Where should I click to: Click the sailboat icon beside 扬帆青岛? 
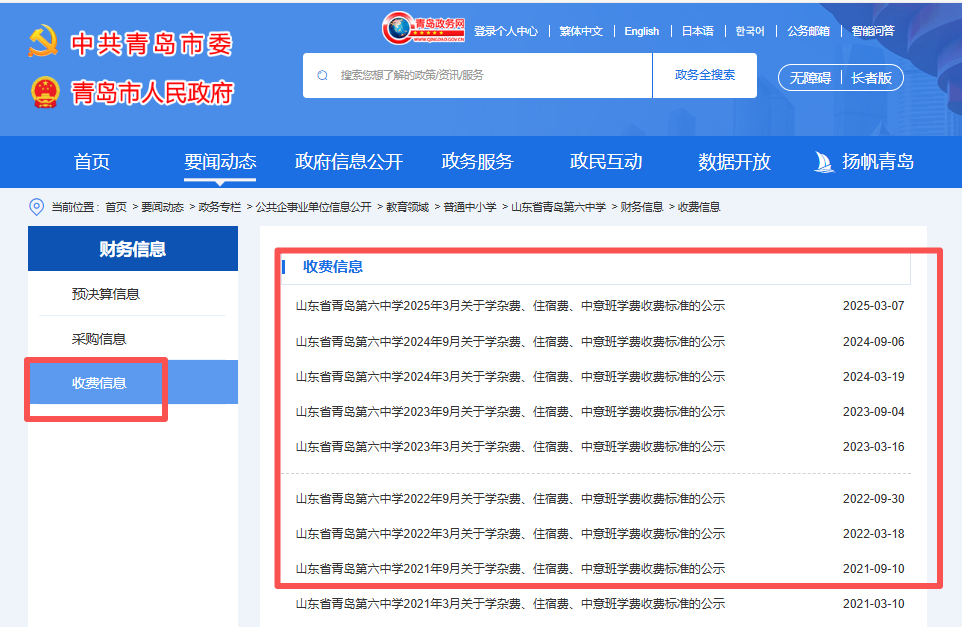click(x=824, y=162)
